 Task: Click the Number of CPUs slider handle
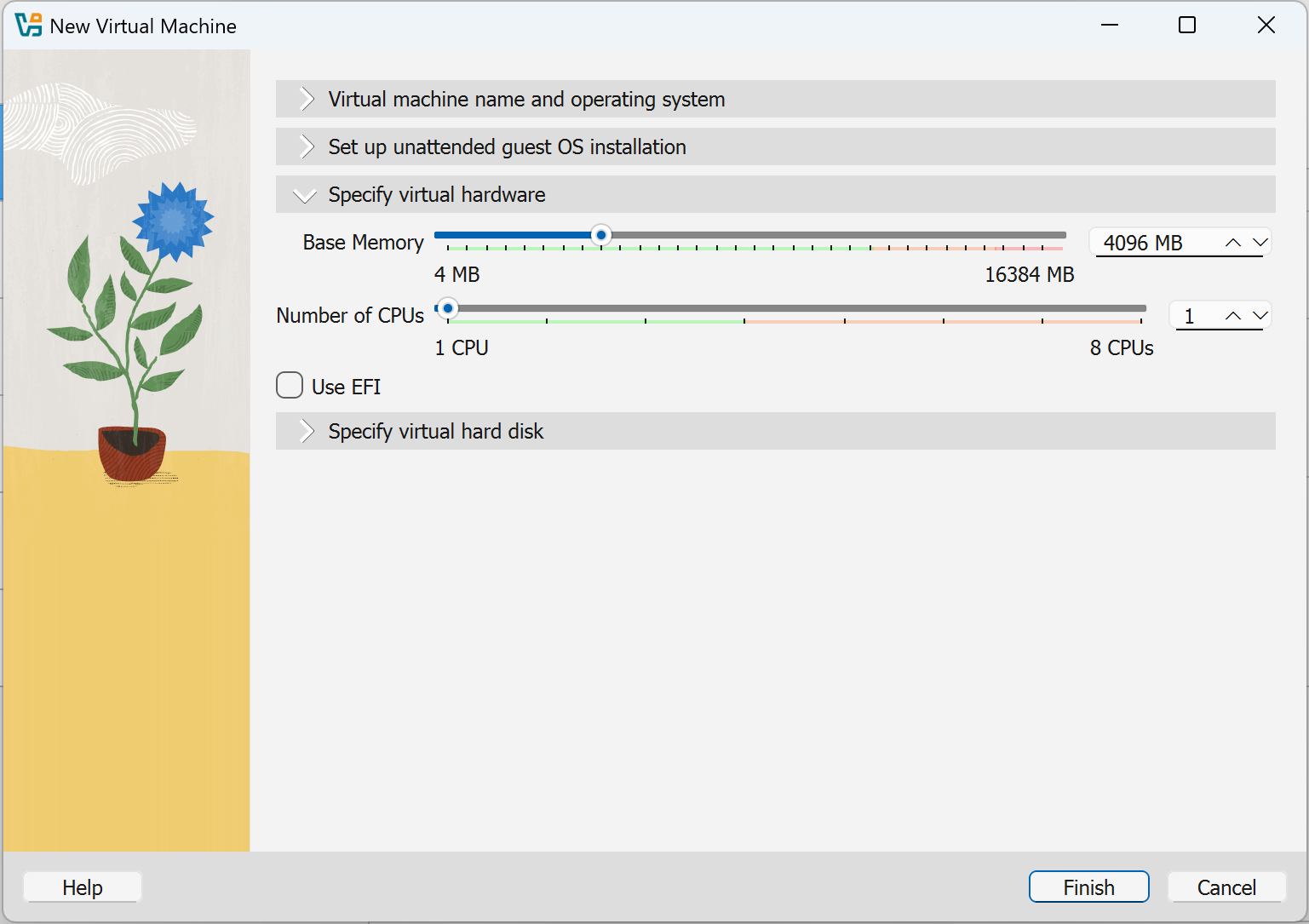point(448,308)
